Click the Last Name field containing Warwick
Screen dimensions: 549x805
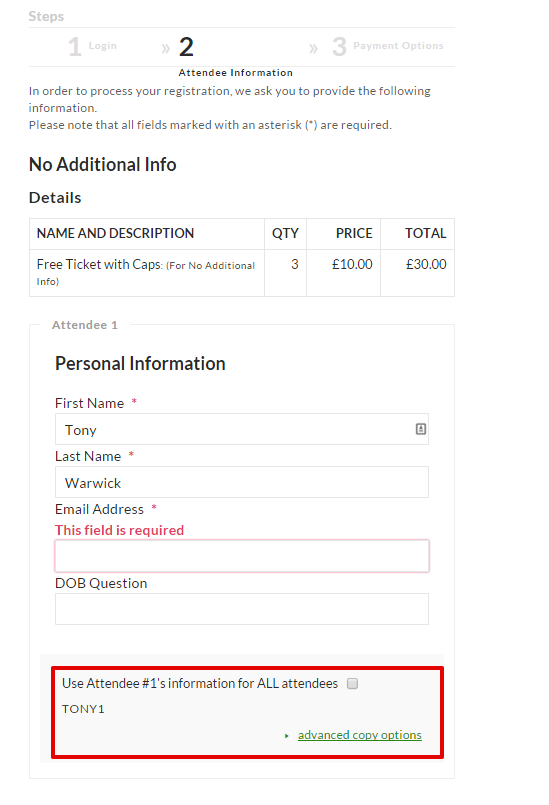tap(242, 482)
